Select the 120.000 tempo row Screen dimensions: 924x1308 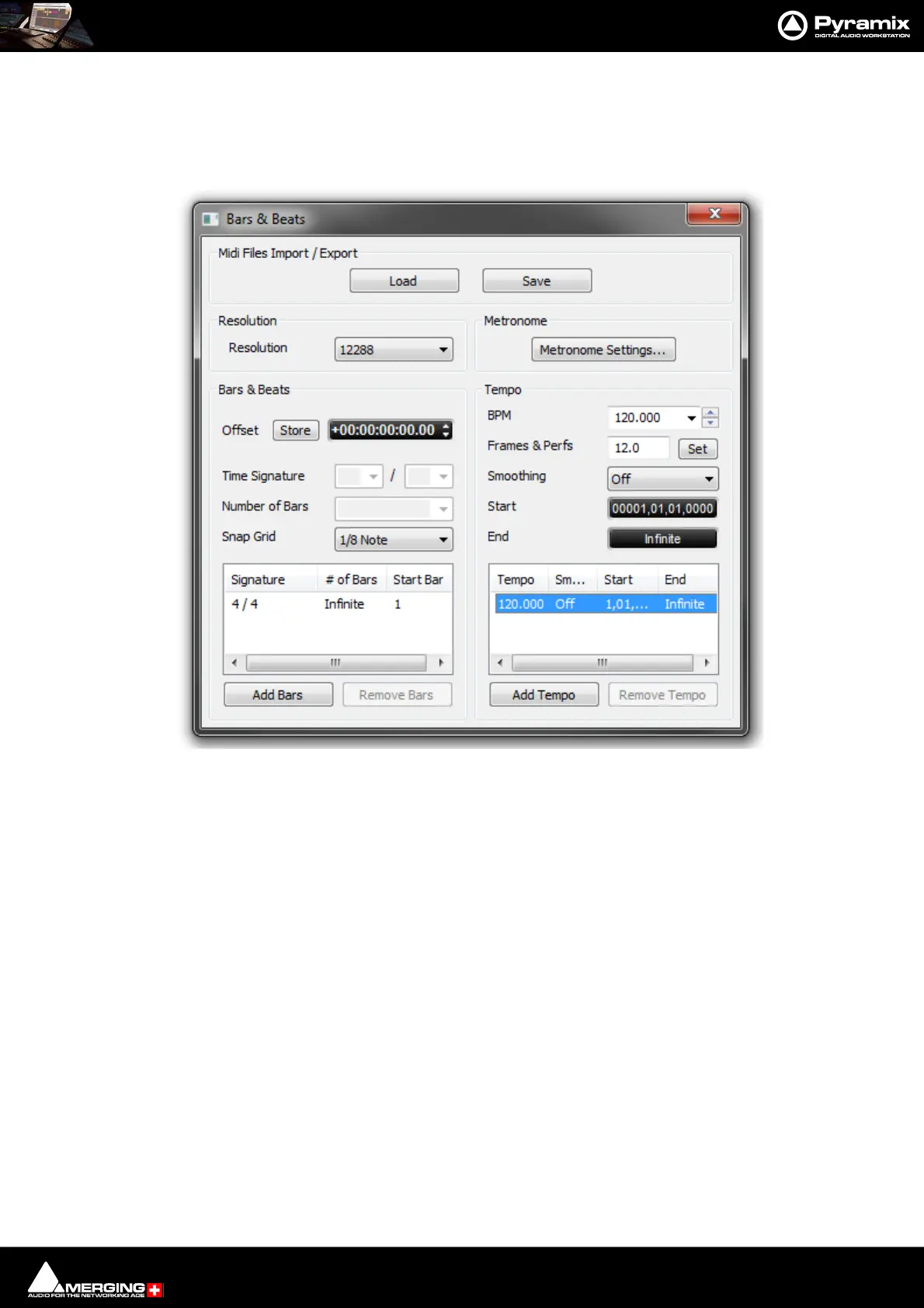pos(606,604)
